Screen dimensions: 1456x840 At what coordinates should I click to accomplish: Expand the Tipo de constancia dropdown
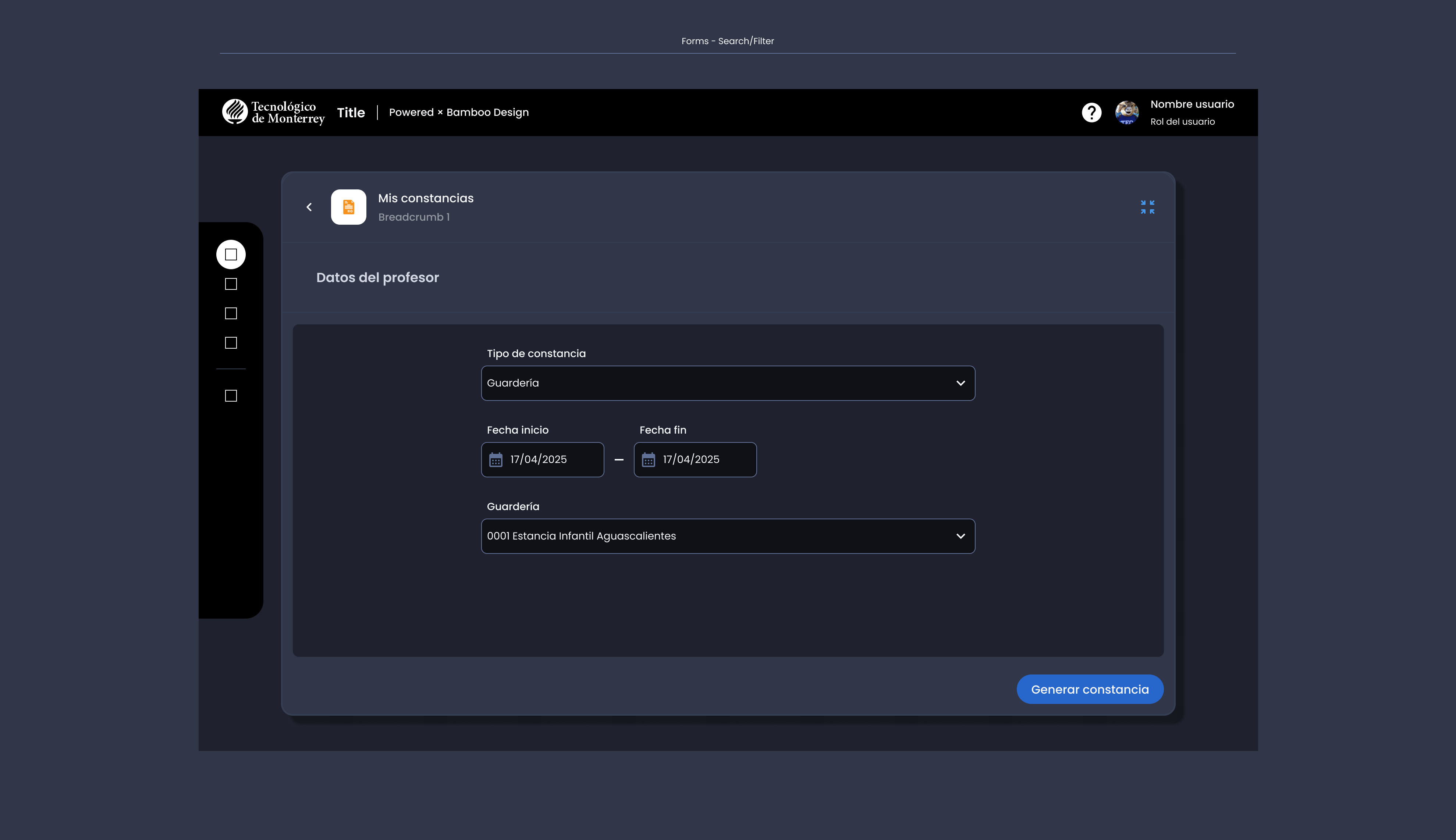[728, 383]
